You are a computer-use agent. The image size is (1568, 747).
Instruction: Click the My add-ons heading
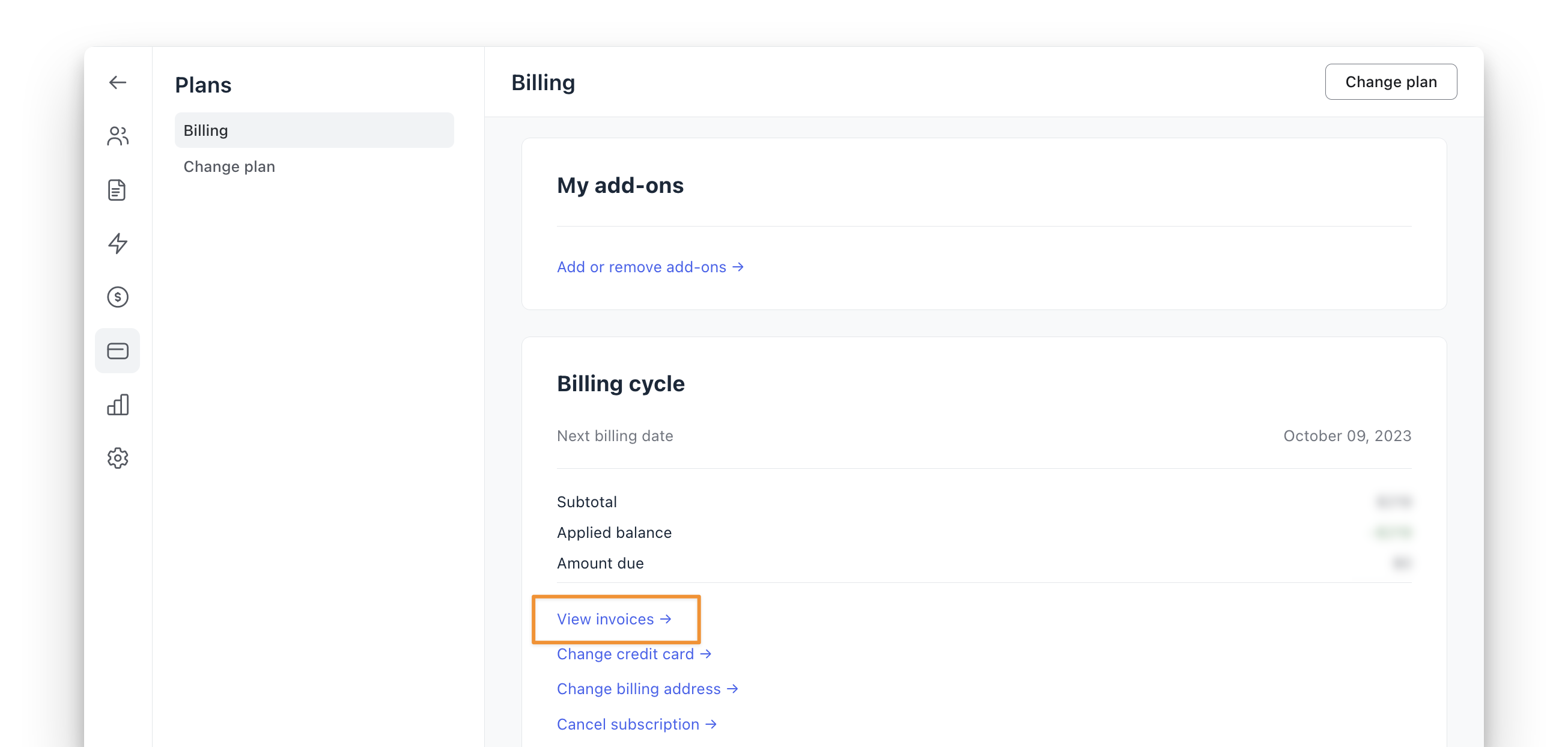(x=619, y=185)
